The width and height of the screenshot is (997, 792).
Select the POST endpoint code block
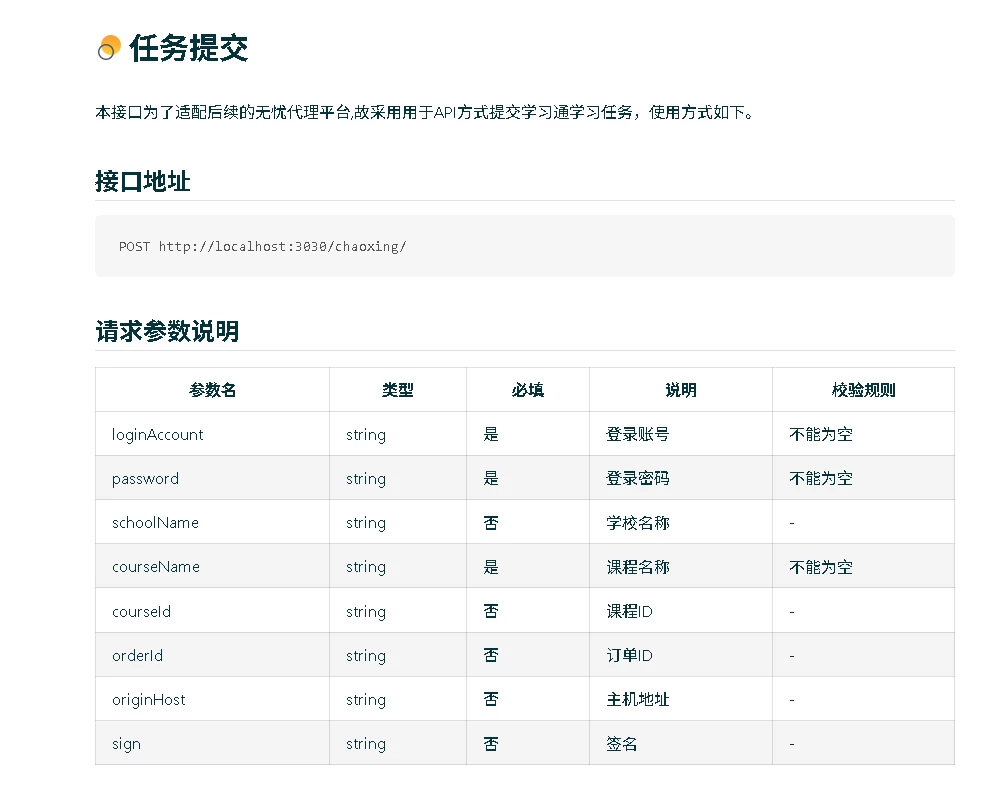(524, 246)
